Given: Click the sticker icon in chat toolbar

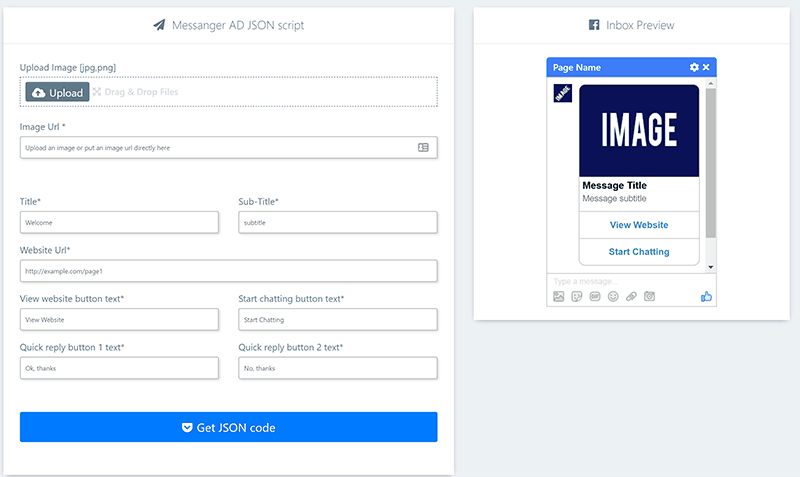Looking at the screenshot, I should point(577,296).
